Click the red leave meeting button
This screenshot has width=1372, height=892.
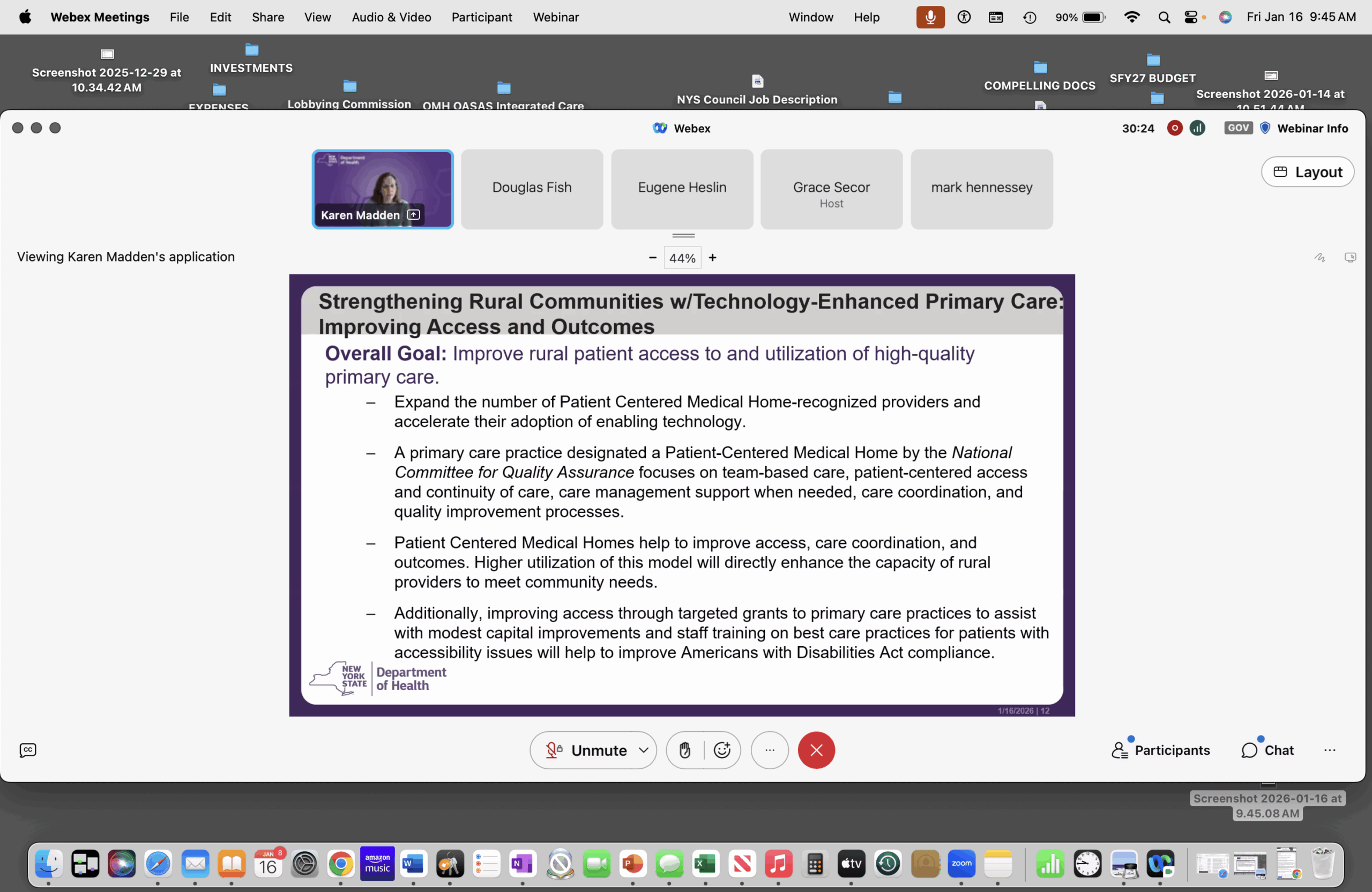(816, 750)
